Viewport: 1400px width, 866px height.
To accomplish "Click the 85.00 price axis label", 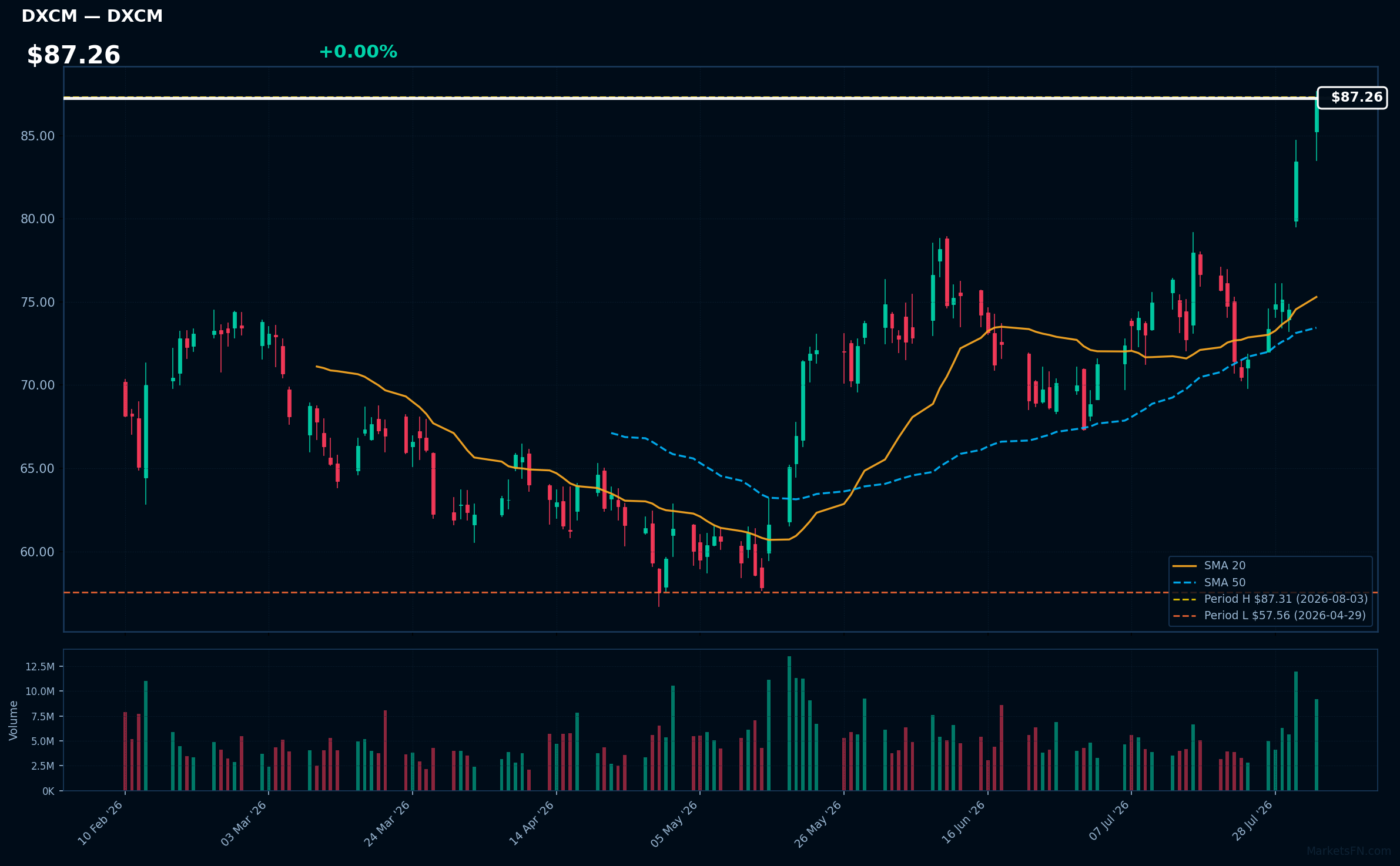I will point(38,136).
